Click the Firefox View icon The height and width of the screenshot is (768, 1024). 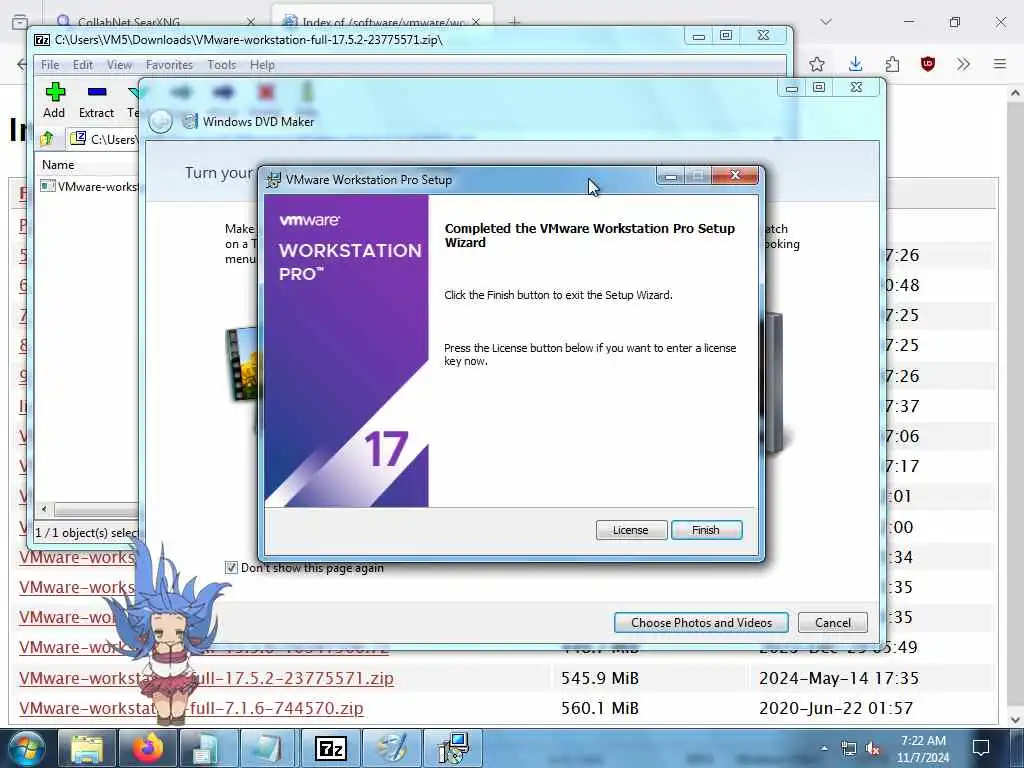[20, 22]
